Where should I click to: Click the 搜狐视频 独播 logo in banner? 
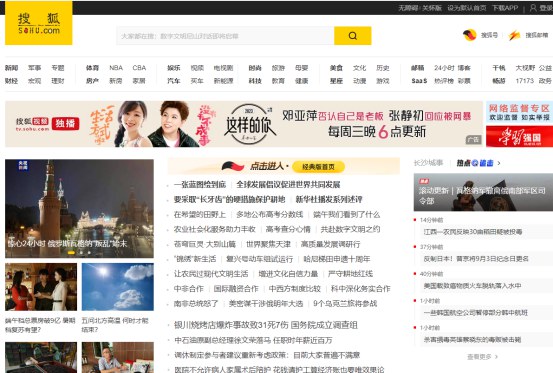coord(47,124)
